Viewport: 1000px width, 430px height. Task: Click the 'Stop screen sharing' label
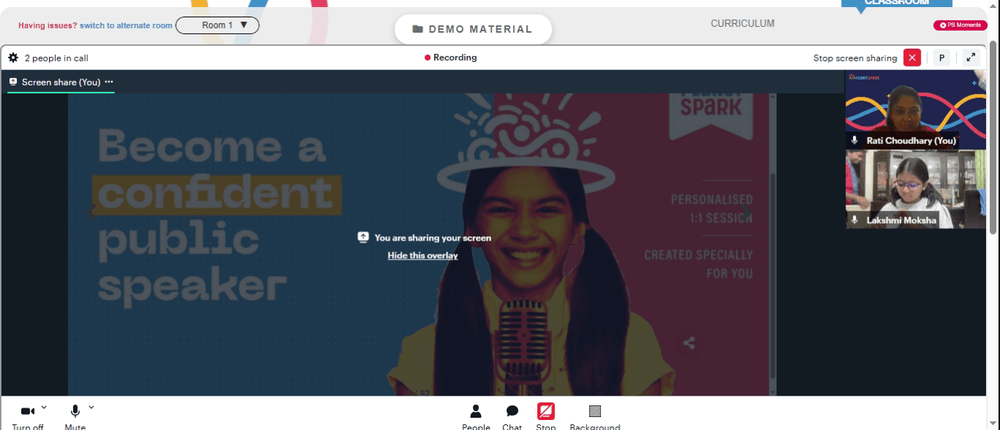tap(855, 58)
